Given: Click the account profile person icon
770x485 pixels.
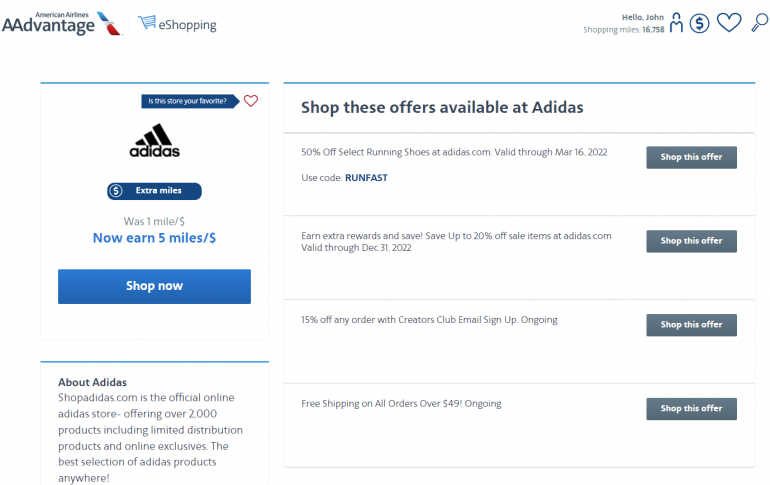Looking at the screenshot, I should point(677,22).
